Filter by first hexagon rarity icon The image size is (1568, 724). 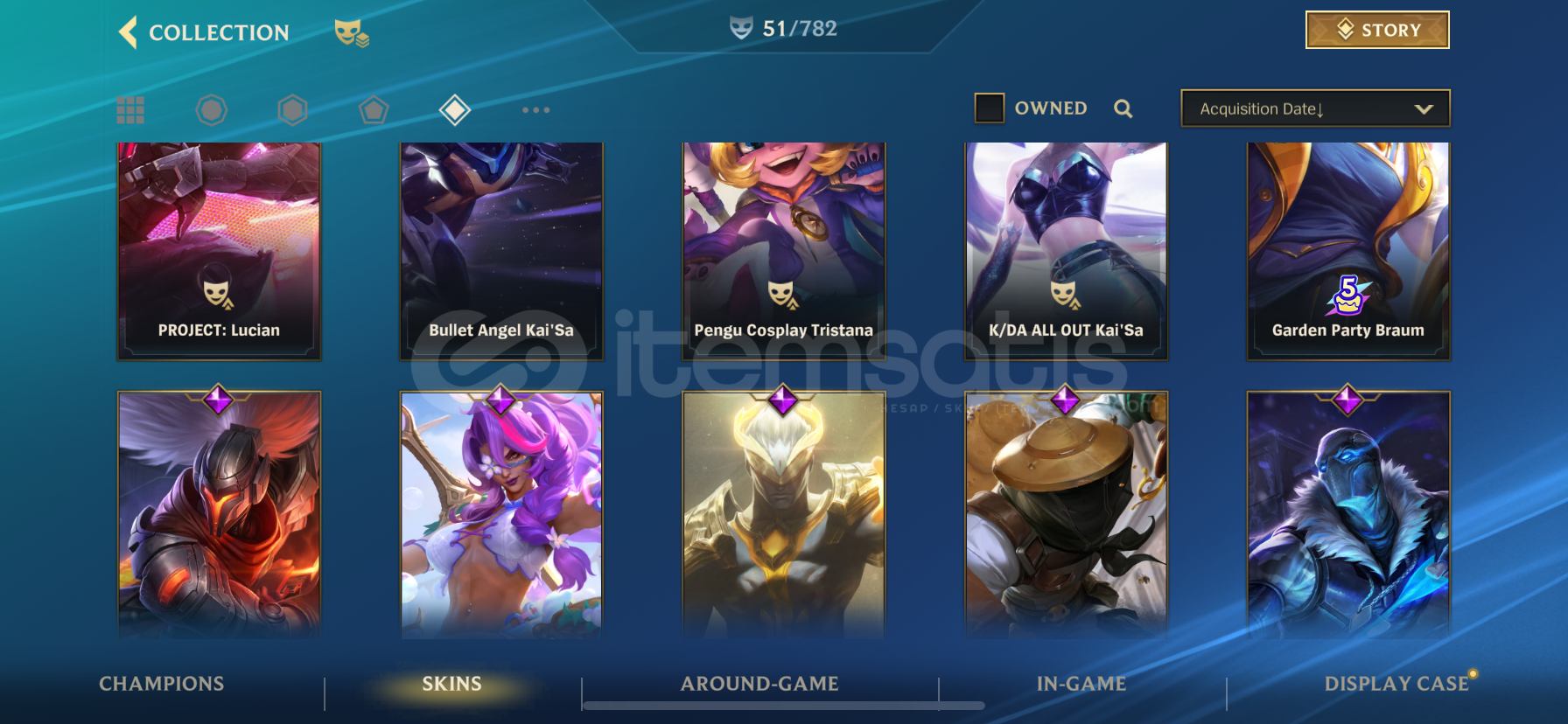(x=212, y=110)
